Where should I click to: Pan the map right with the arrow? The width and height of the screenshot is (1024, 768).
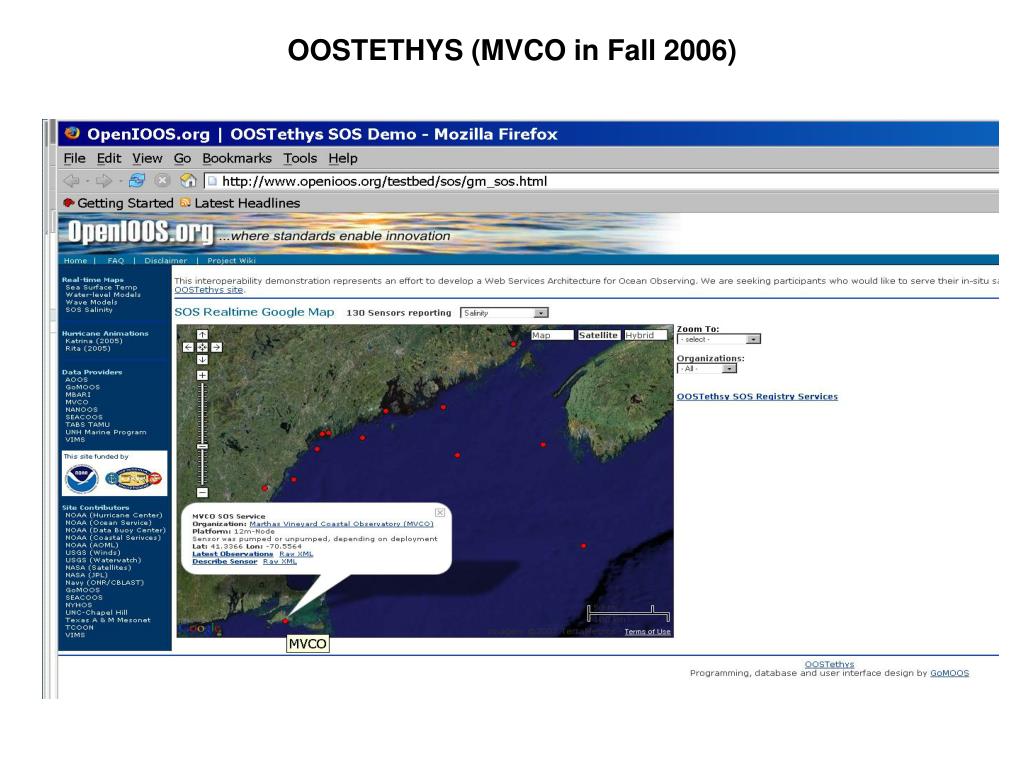pos(216,347)
